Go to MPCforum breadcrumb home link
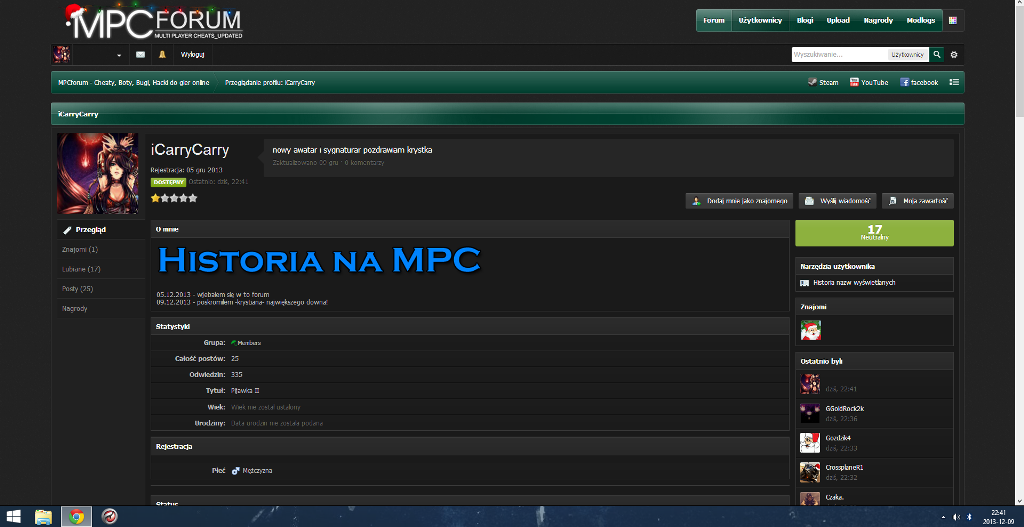 point(133,82)
